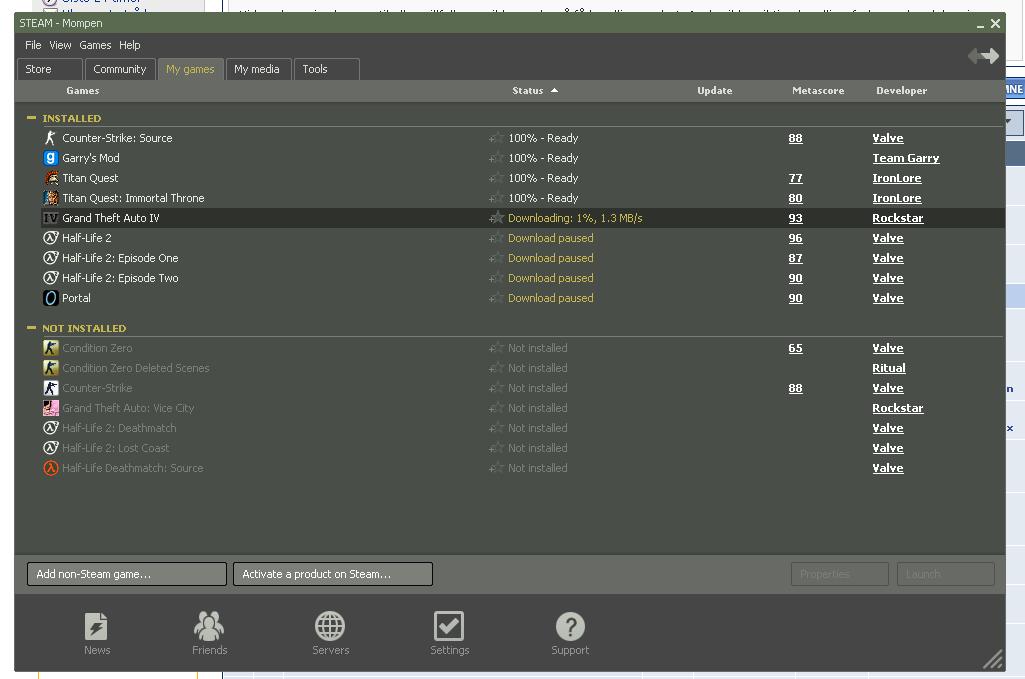Open the Friends icon
The height and width of the screenshot is (679, 1025).
pos(209,626)
